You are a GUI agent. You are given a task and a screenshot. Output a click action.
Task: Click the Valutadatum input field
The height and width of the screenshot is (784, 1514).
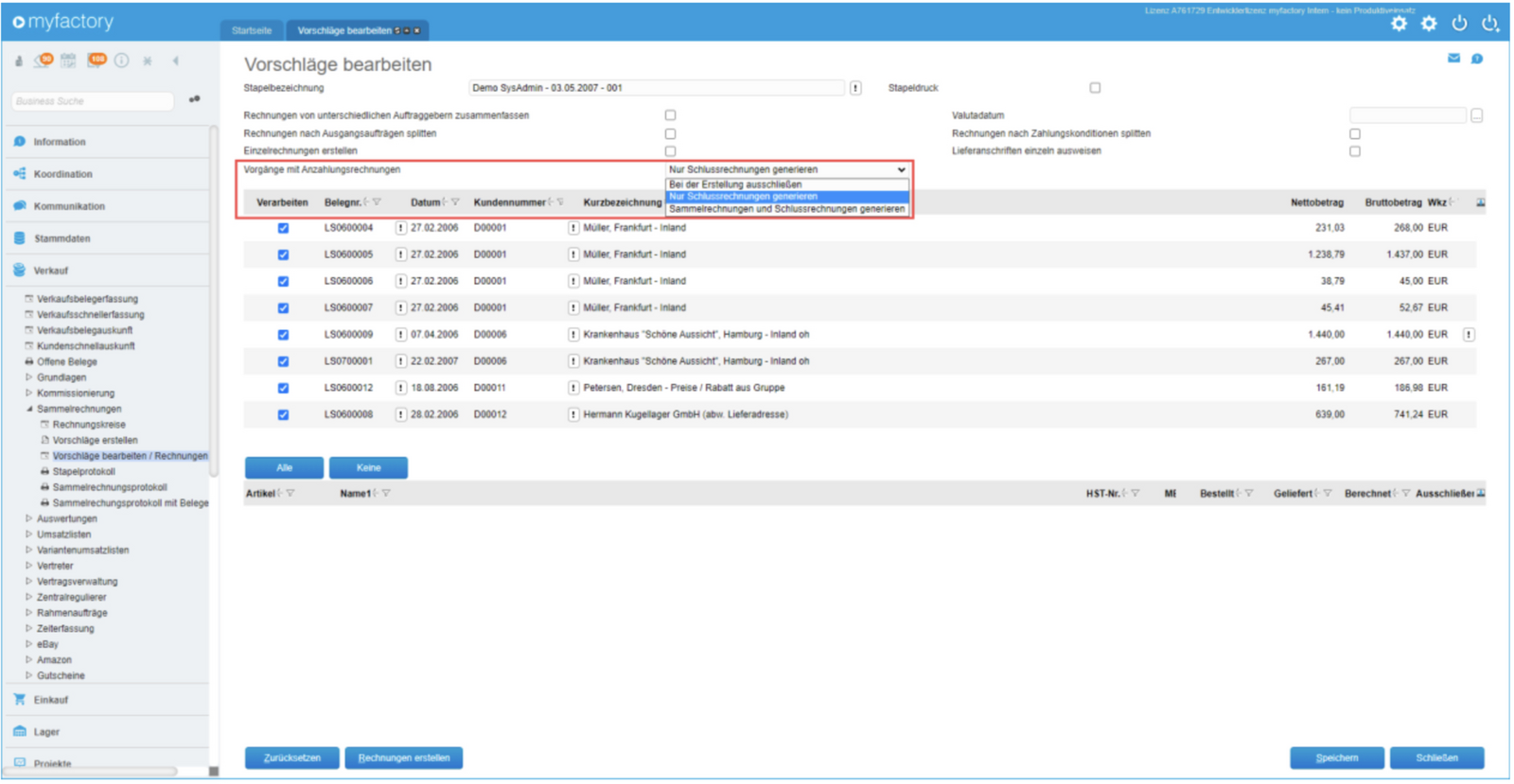click(x=1408, y=115)
